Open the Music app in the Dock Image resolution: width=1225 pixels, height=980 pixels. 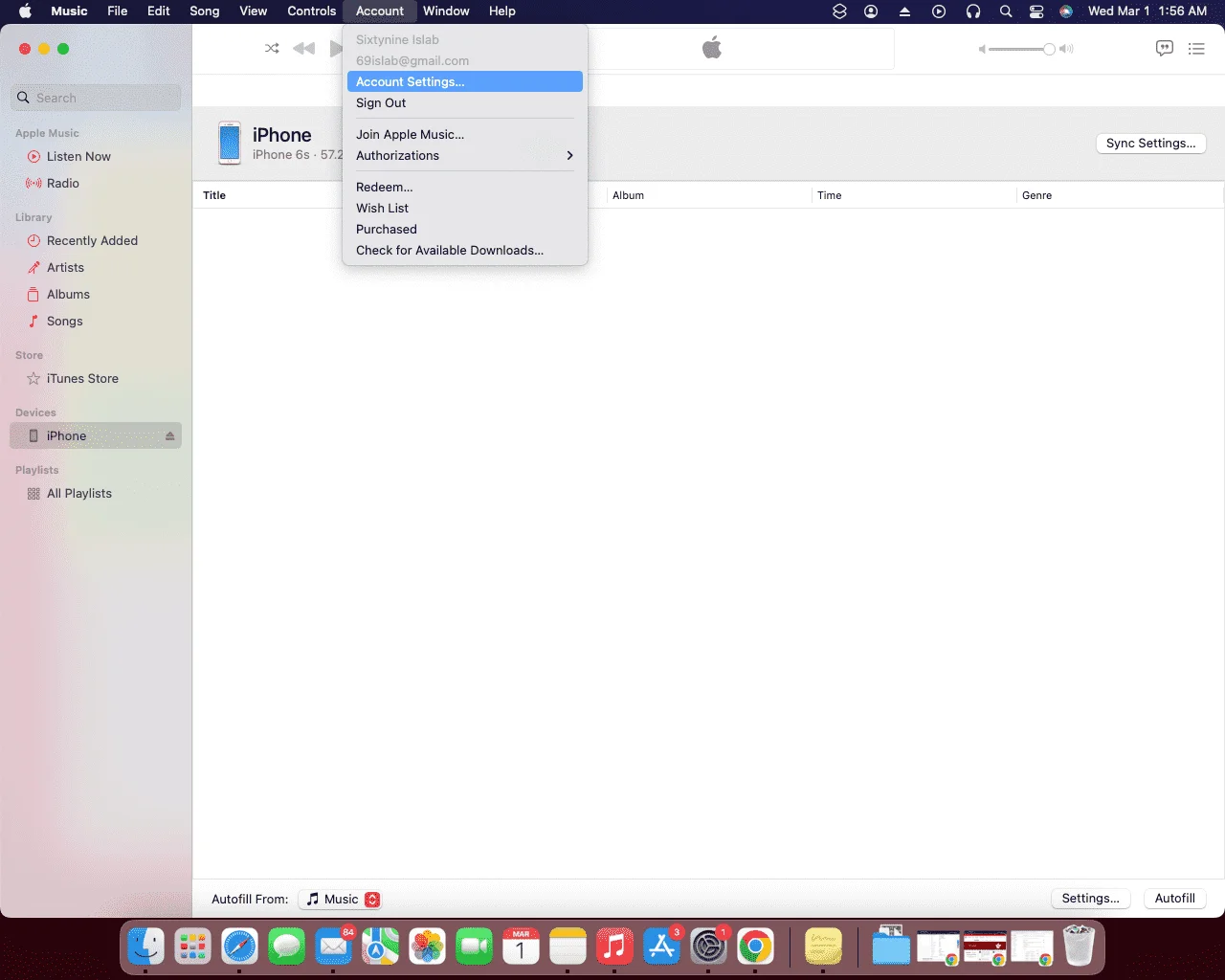614,947
